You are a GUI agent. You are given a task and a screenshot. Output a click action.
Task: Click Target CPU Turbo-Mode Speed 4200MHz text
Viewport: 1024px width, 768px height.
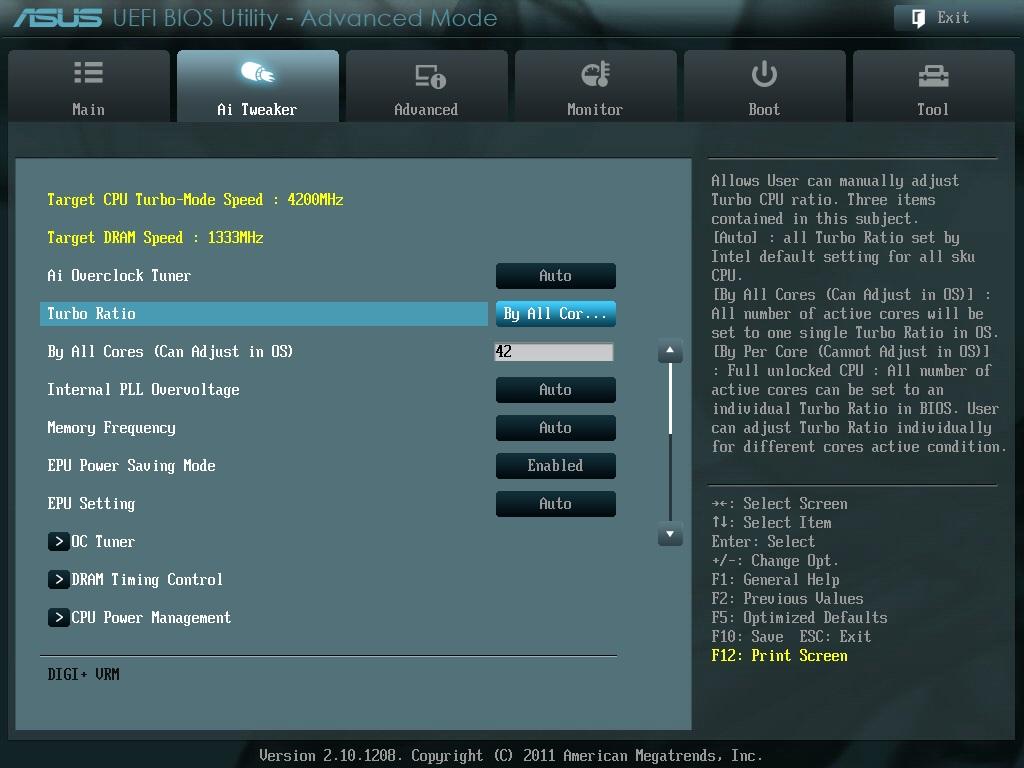195,199
